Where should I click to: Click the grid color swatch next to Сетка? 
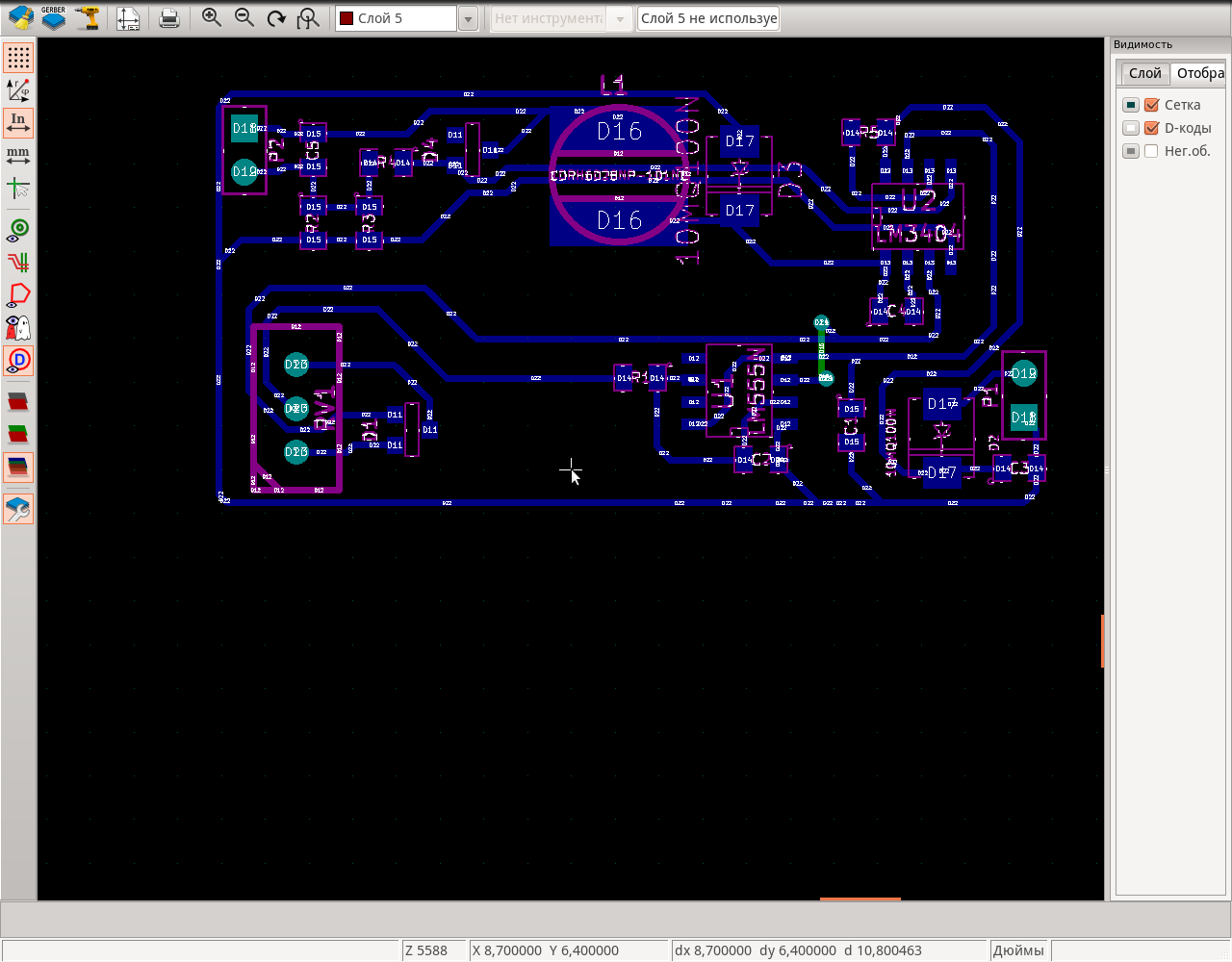[1130, 105]
